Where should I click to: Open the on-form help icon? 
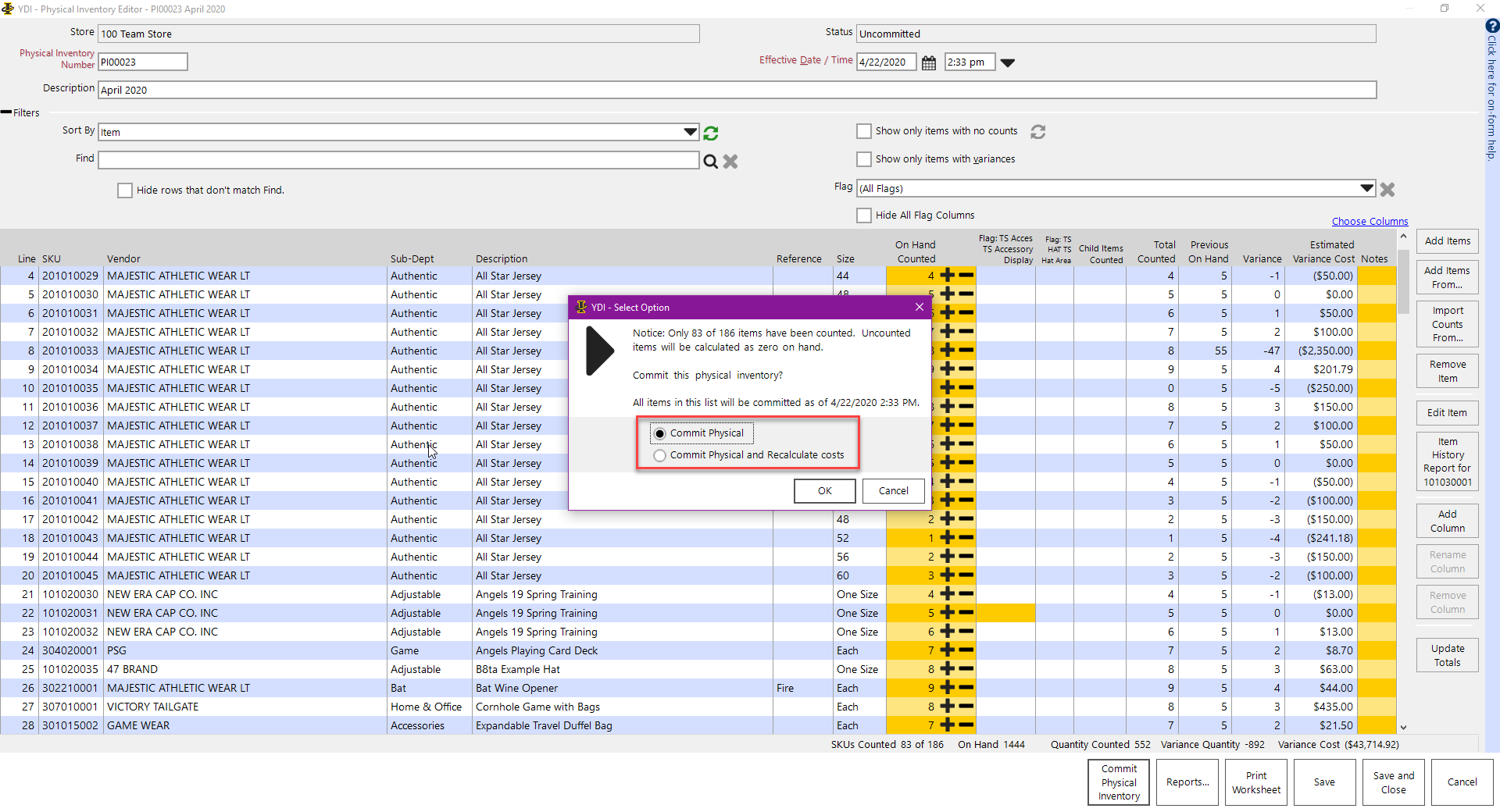[x=1491, y=26]
